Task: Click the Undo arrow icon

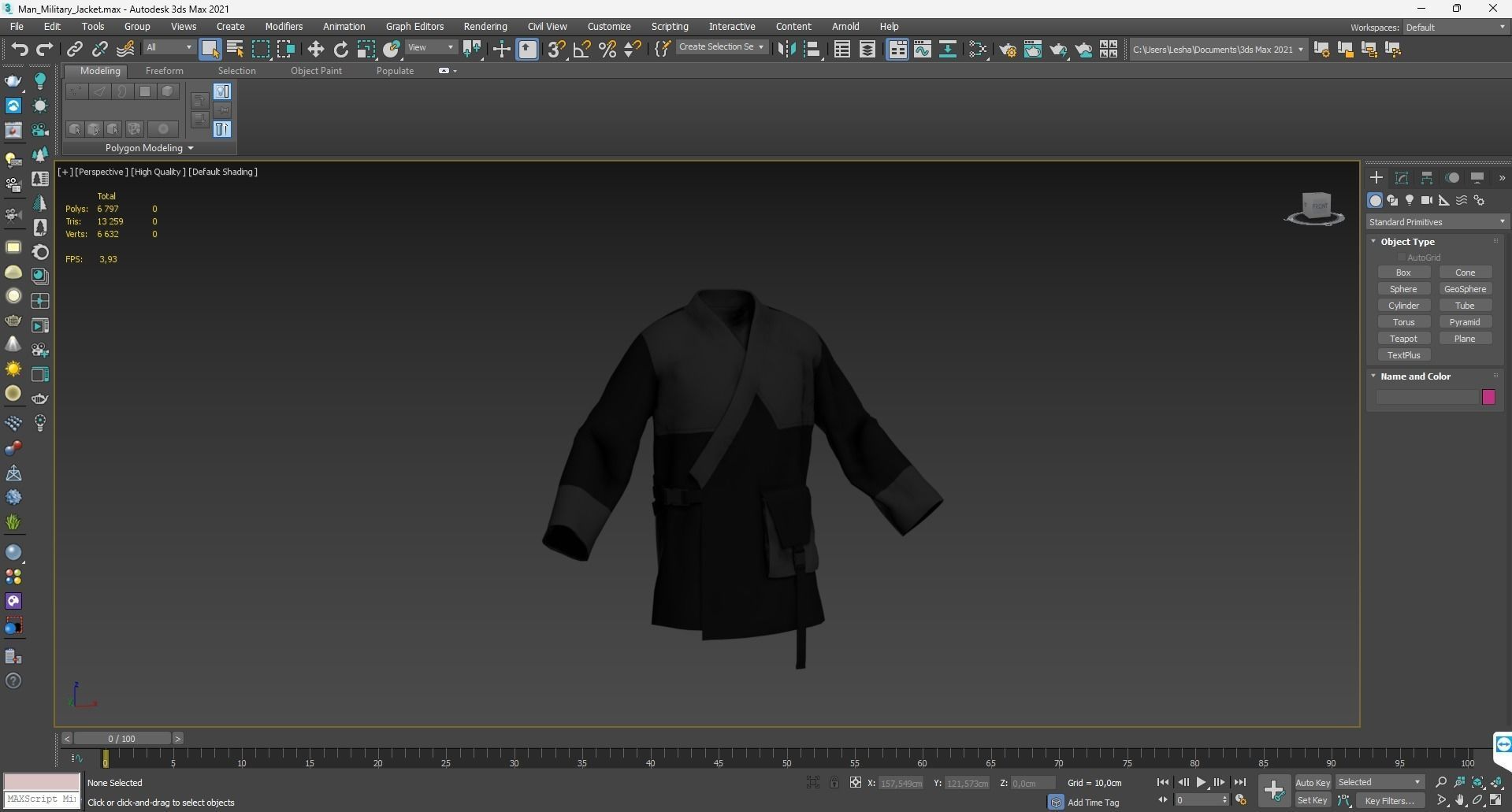Action: coord(19,50)
